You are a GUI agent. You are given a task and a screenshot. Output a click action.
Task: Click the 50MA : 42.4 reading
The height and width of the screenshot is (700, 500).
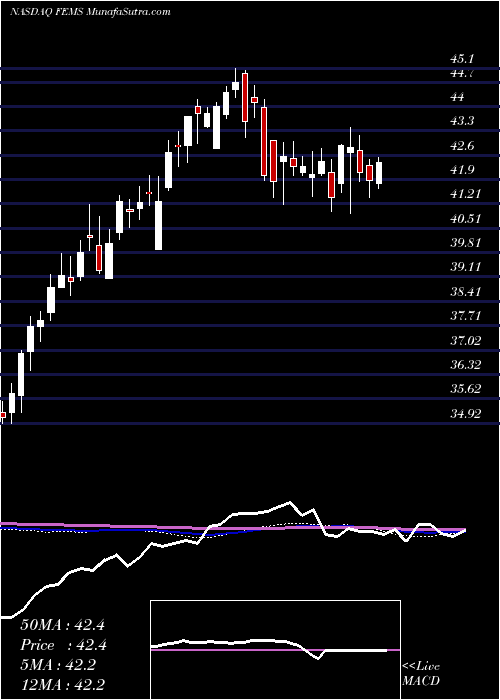click(x=62, y=625)
